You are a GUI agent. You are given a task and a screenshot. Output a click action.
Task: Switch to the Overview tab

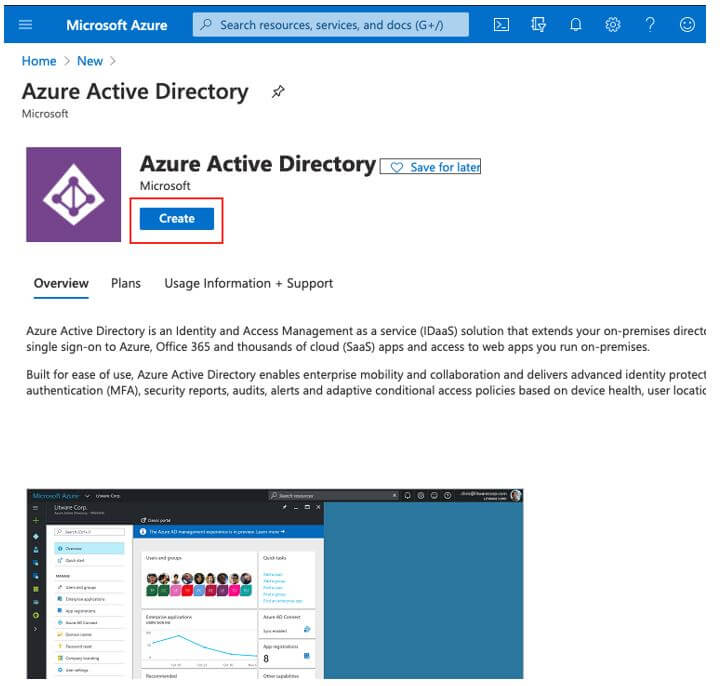pyautogui.click(x=61, y=284)
